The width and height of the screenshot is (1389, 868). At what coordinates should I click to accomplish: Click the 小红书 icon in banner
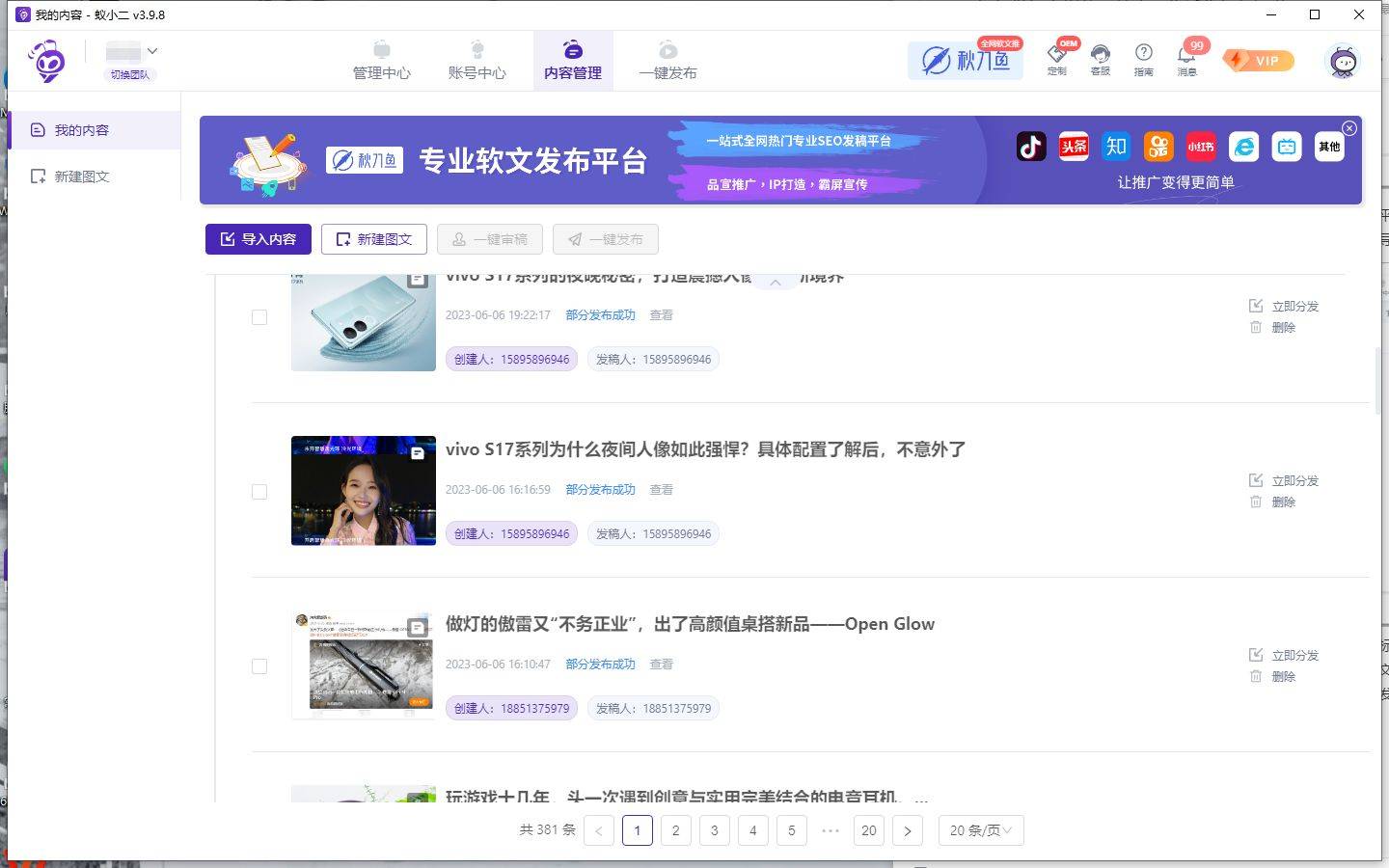click(1201, 147)
